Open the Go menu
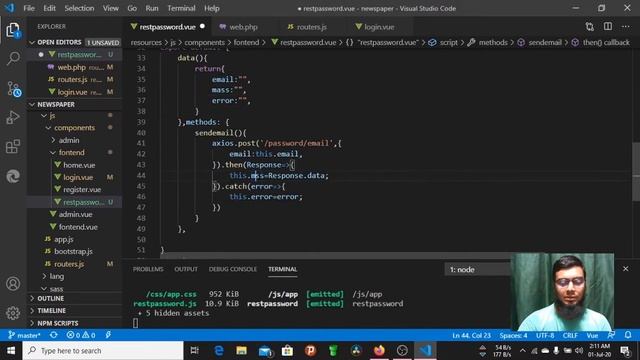Viewport: 640px width, 360px height. [132, 8]
